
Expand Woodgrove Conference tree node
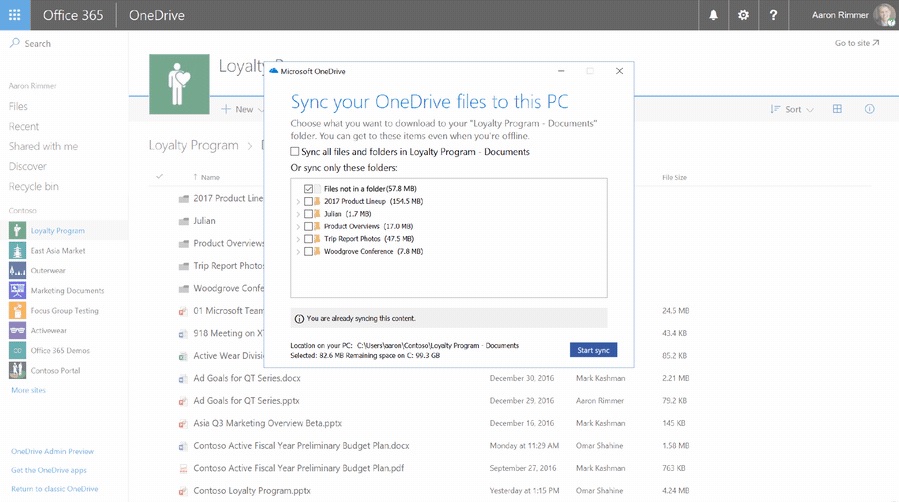tap(298, 252)
